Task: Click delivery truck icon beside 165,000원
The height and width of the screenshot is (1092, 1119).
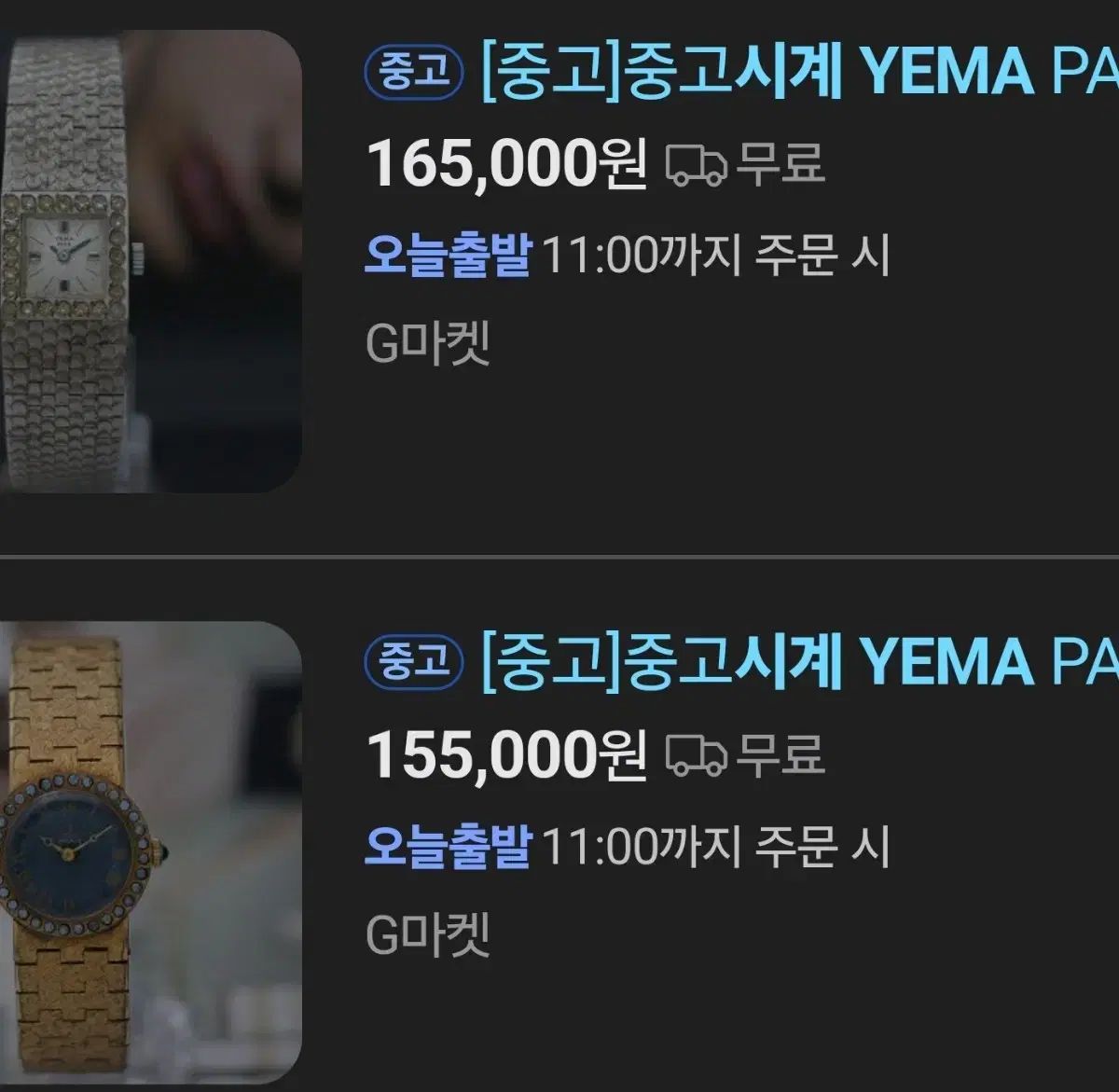Action: [x=696, y=165]
